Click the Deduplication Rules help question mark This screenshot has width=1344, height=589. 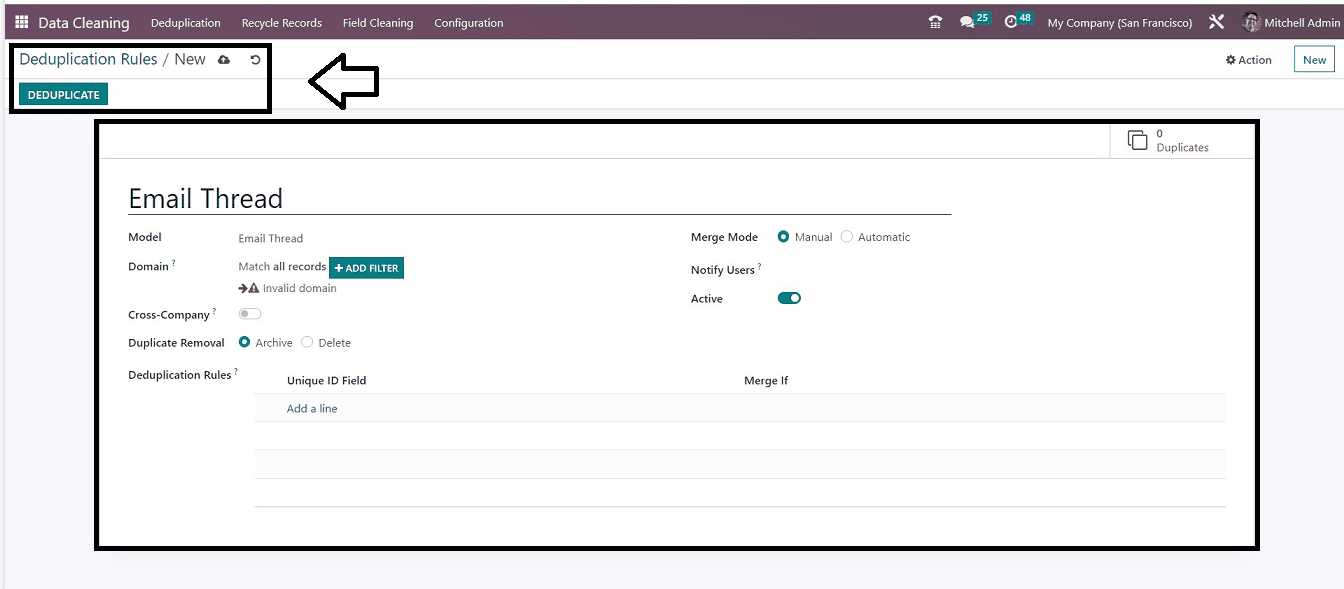pos(236,371)
